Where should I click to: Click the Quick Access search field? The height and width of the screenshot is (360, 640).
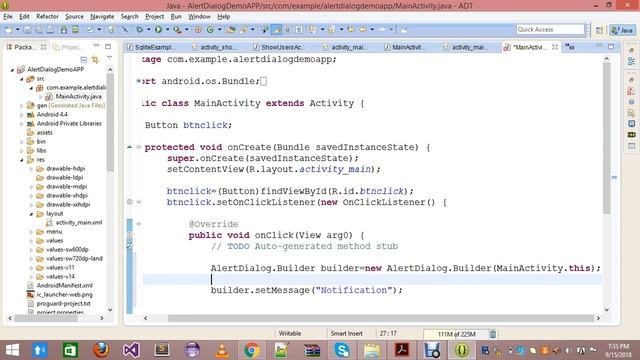(551, 30)
